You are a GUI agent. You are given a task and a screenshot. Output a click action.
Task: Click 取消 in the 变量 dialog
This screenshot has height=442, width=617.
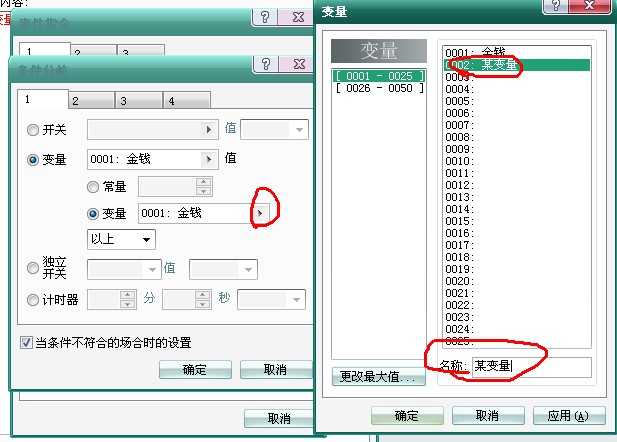488,416
